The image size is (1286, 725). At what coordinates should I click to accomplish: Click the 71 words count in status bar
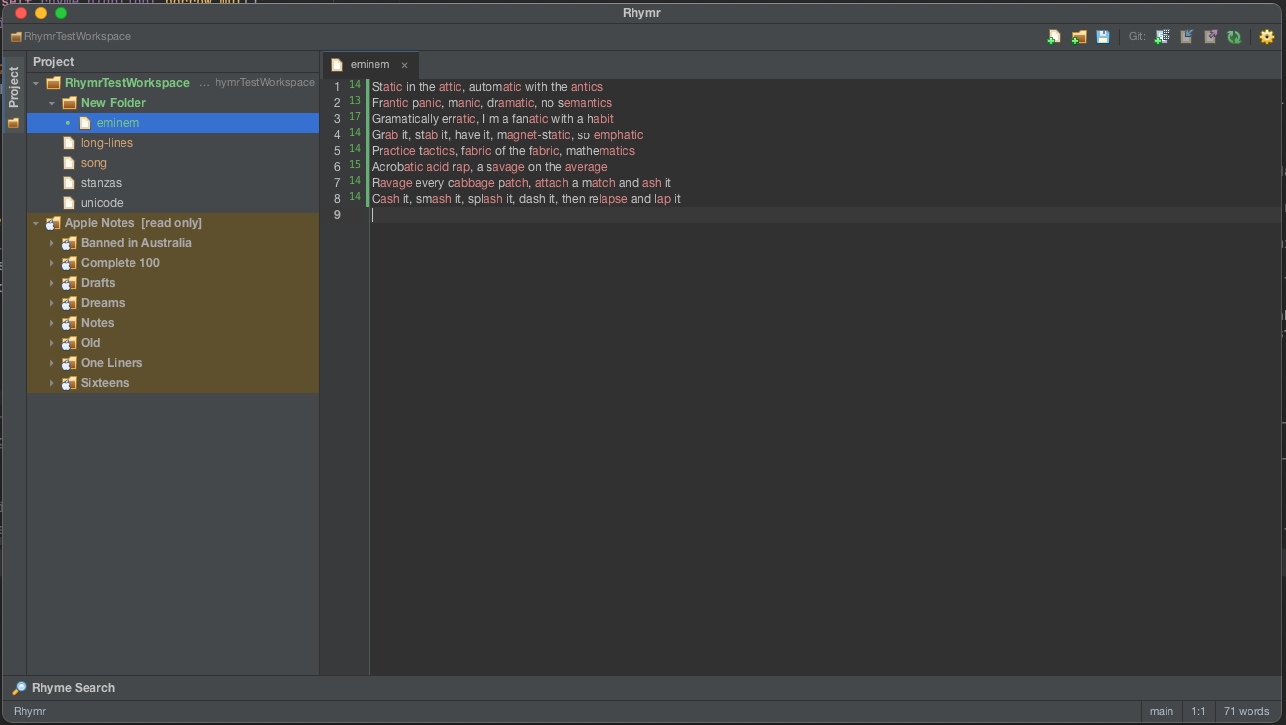(1246, 711)
